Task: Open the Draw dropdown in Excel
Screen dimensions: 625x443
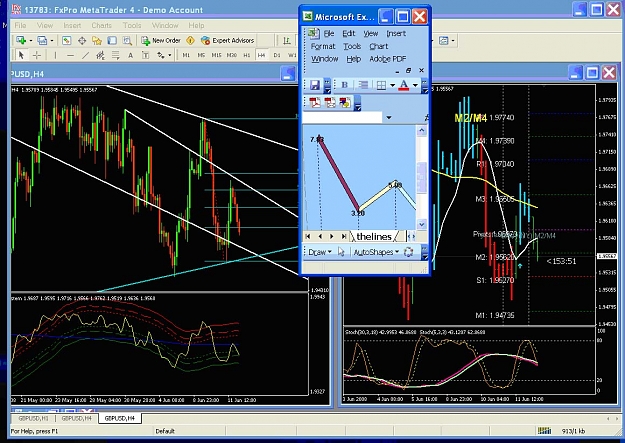Action: pos(320,252)
